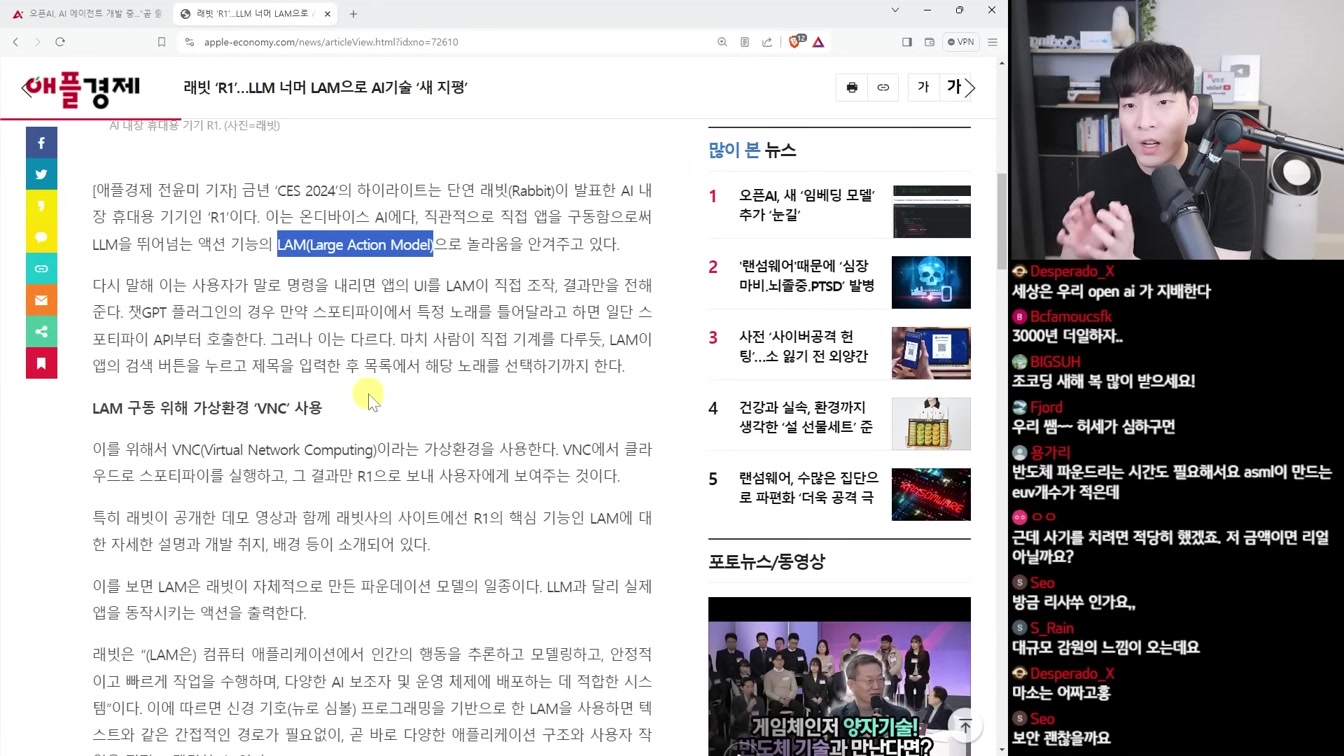
Task: Share via KakaoTalk speech bubble icon
Action: point(41,237)
